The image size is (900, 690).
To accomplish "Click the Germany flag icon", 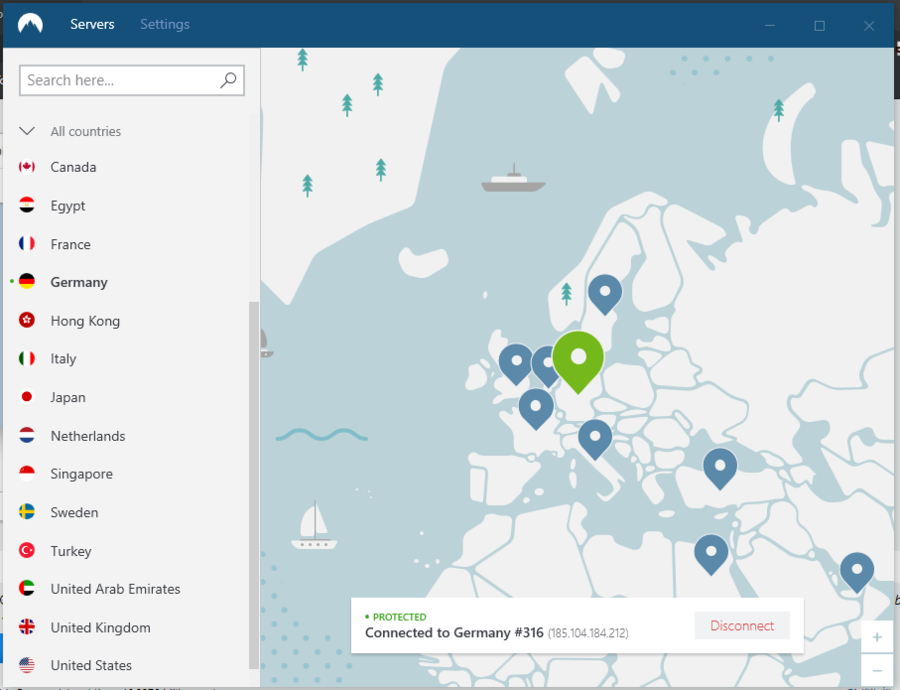I will (27, 281).
